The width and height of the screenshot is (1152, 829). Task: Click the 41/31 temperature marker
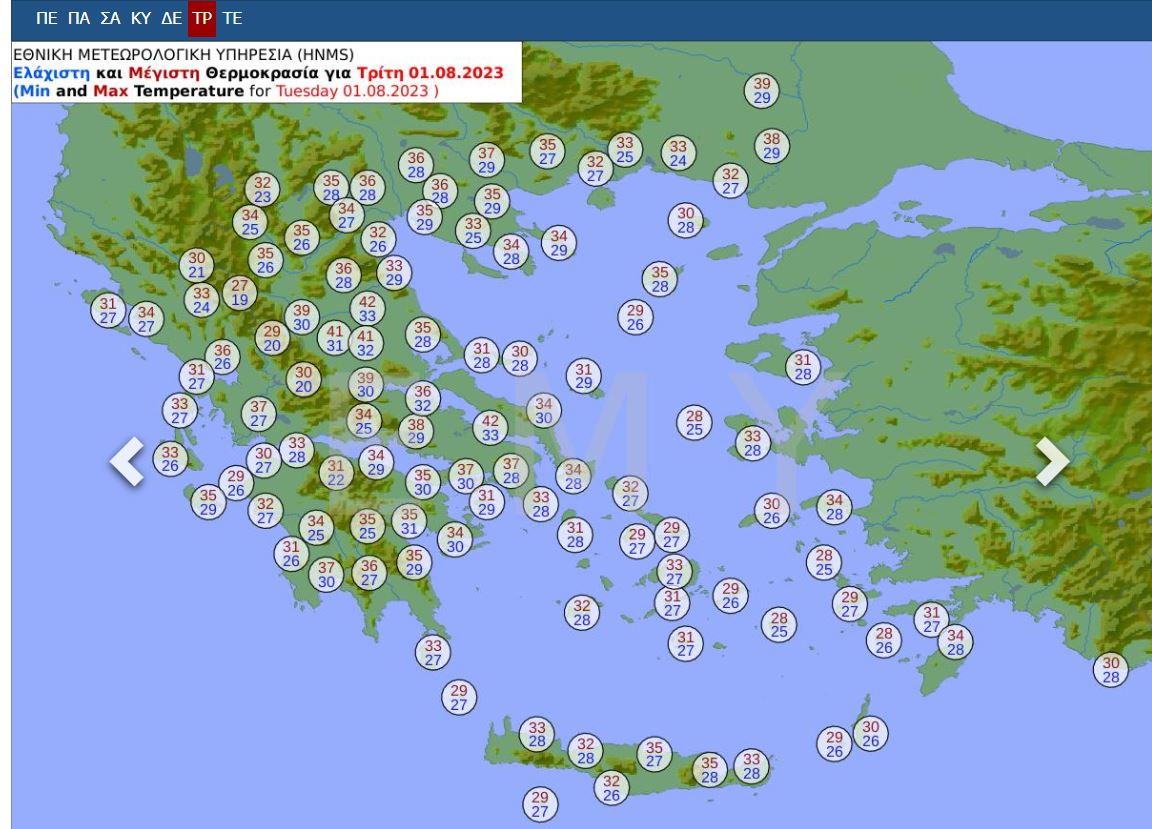(x=335, y=339)
